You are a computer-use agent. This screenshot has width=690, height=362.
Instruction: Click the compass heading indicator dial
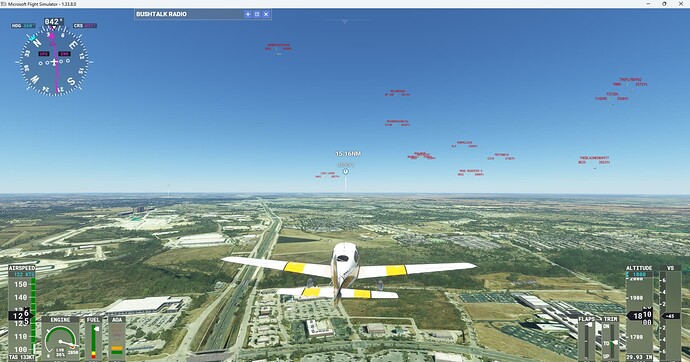tap(54, 62)
